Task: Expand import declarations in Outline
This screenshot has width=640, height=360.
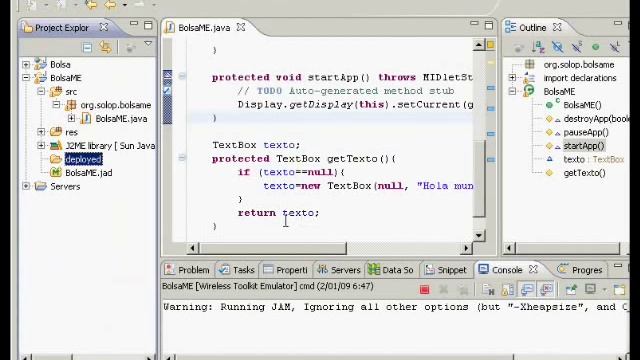Action: 512,78
